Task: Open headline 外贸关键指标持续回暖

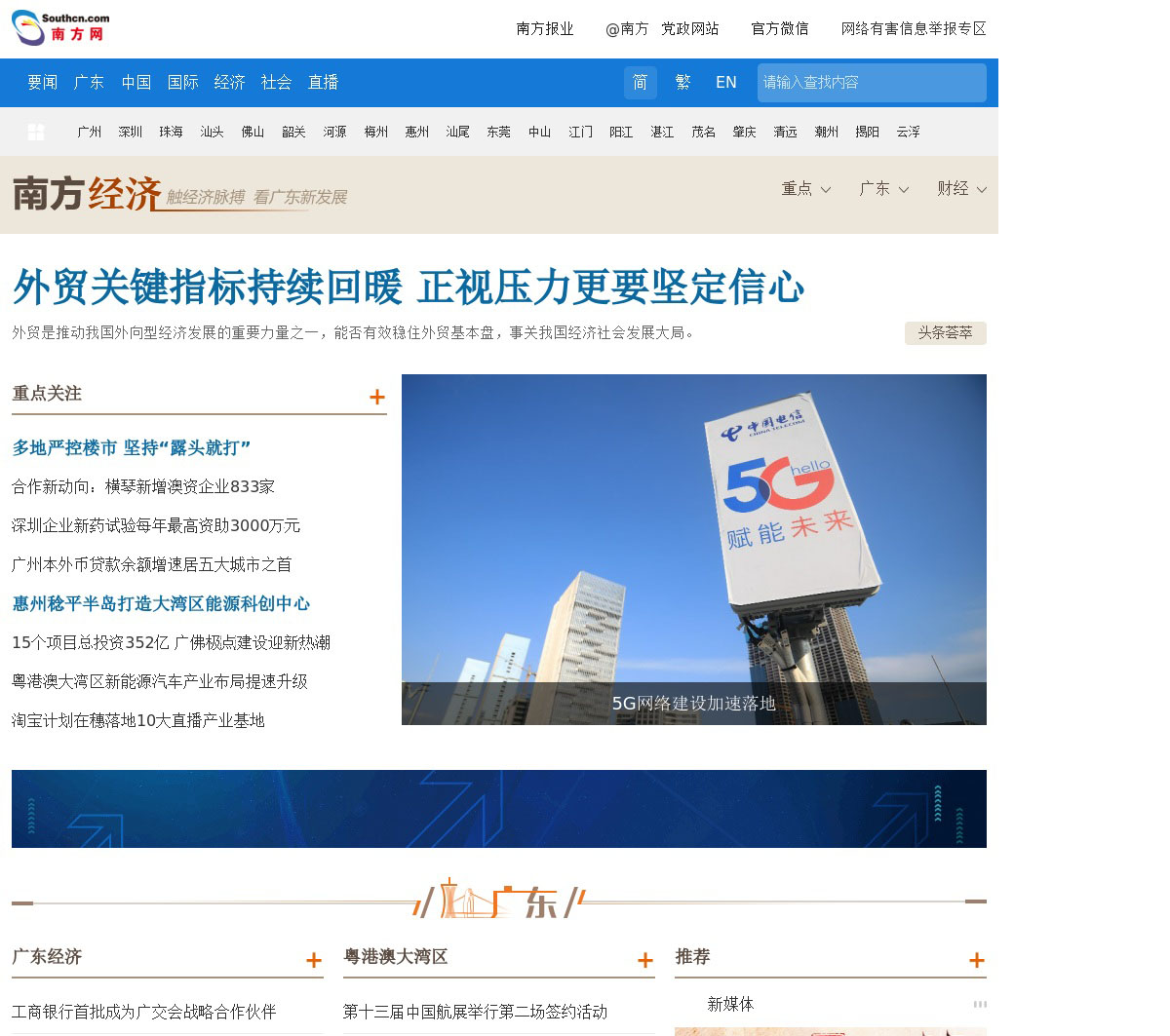Action: pyautogui.click(x=409, y=287)
